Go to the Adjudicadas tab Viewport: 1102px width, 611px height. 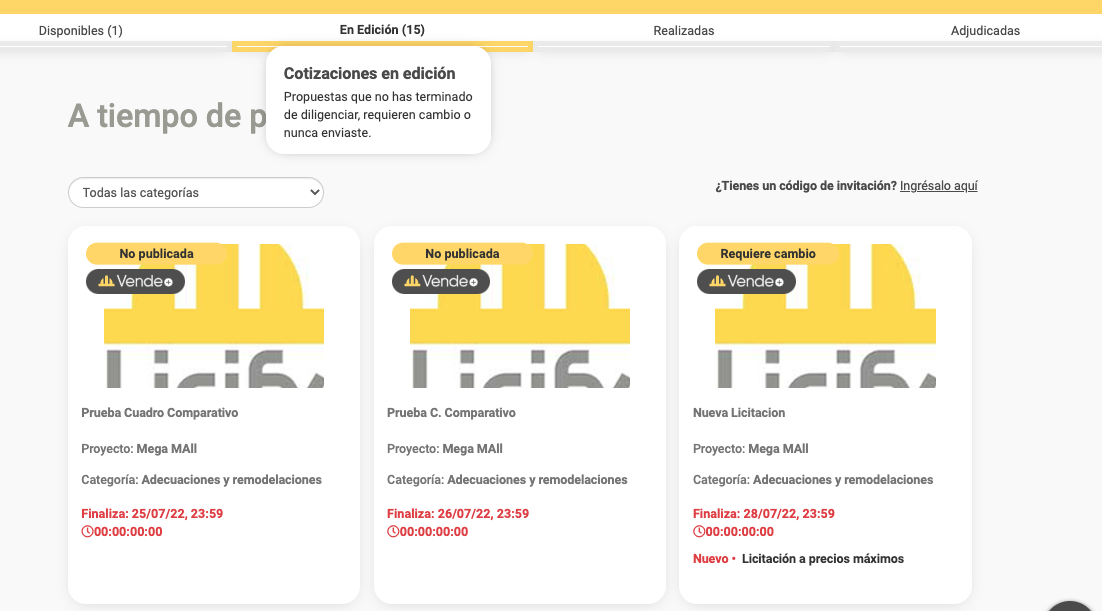[x=985, y=30]
